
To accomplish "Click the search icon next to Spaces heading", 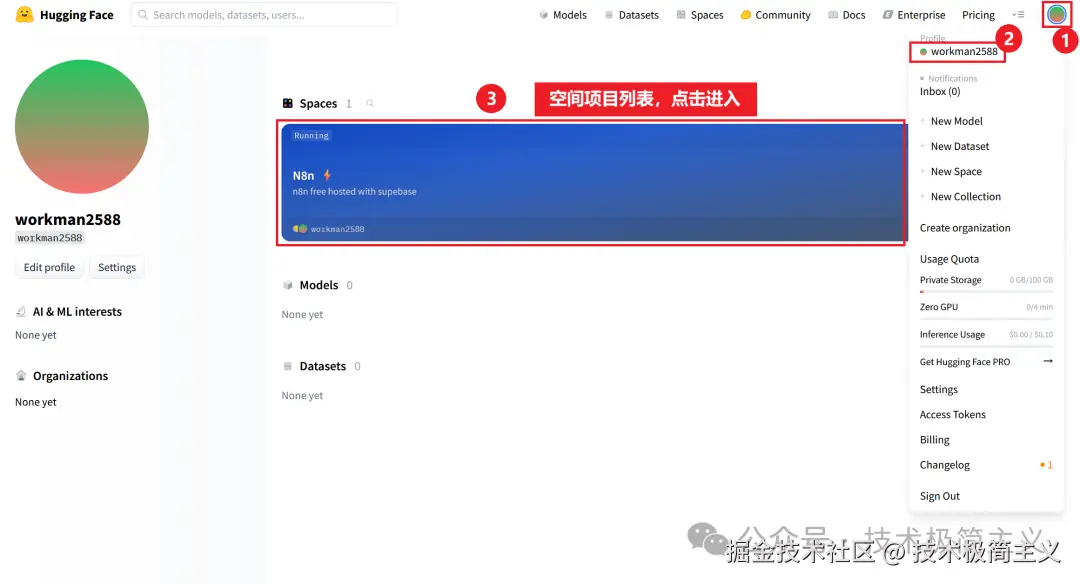I will click(370, 103).
